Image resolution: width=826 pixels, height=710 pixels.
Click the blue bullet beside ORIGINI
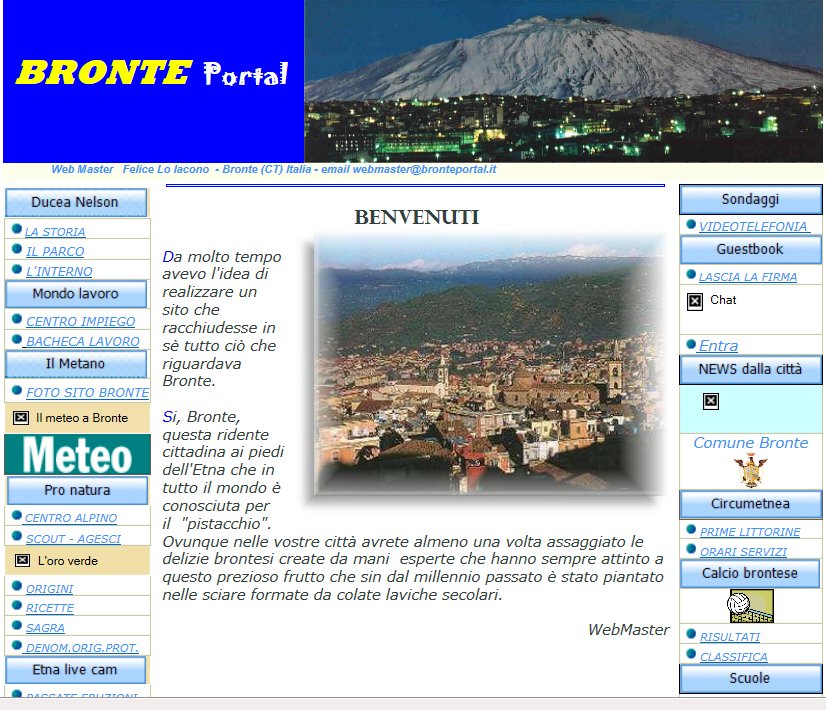click(17, 585)
